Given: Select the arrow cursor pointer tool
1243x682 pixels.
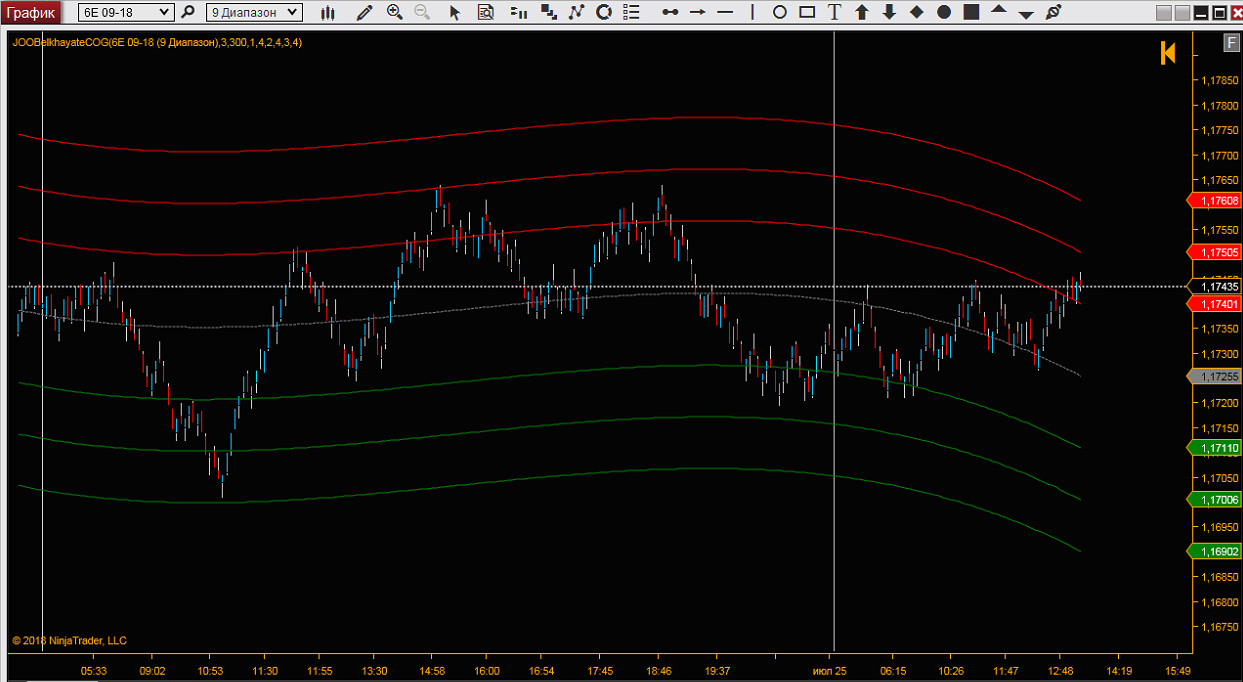Looking at the screenshot, I should (x=455, y=12).
